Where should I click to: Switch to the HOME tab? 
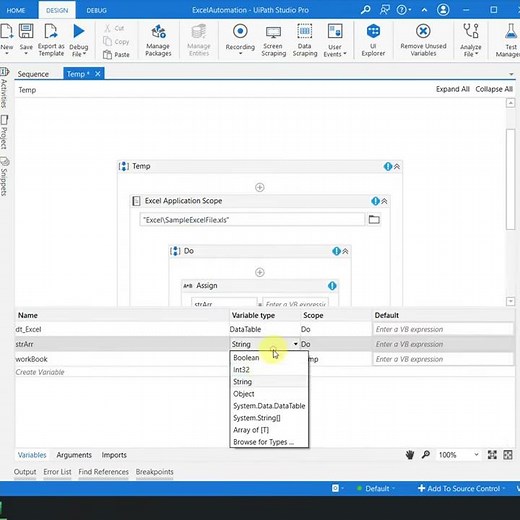coord(16,10)
